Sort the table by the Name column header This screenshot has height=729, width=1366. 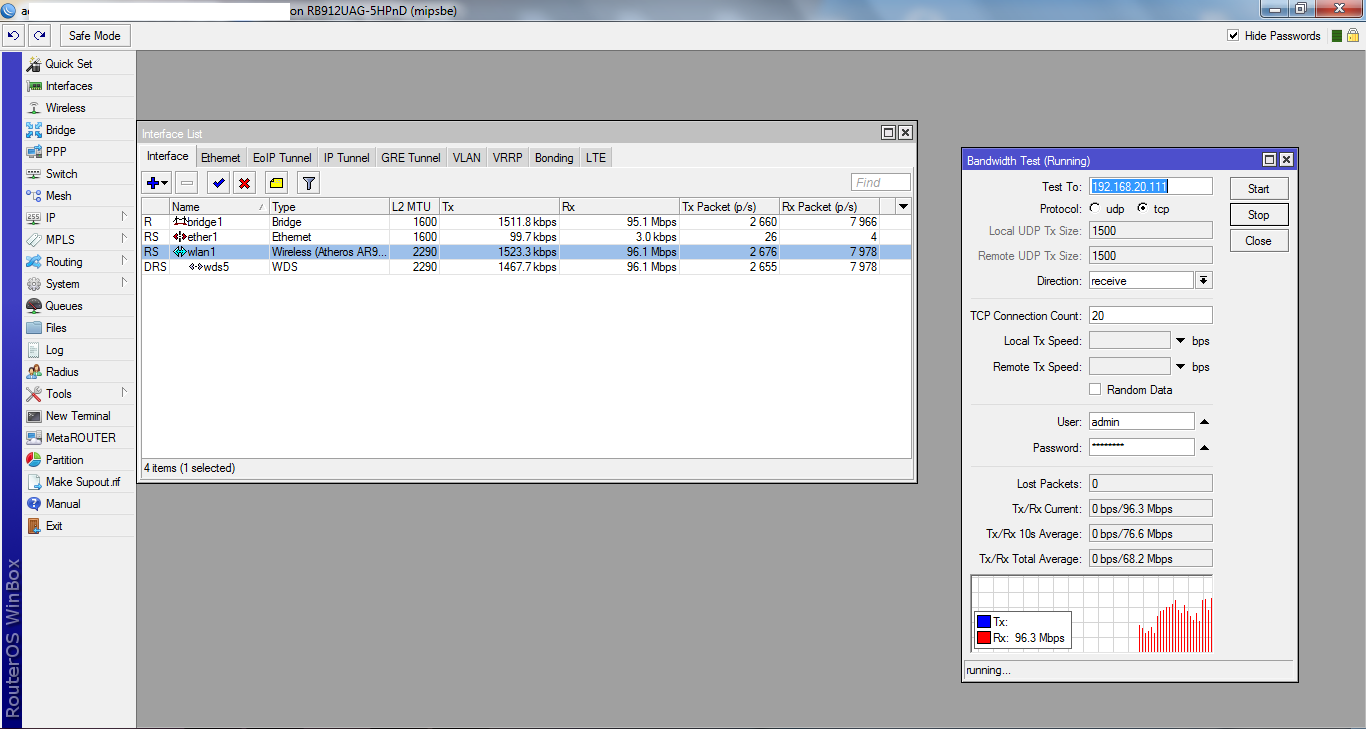(219, 207)
